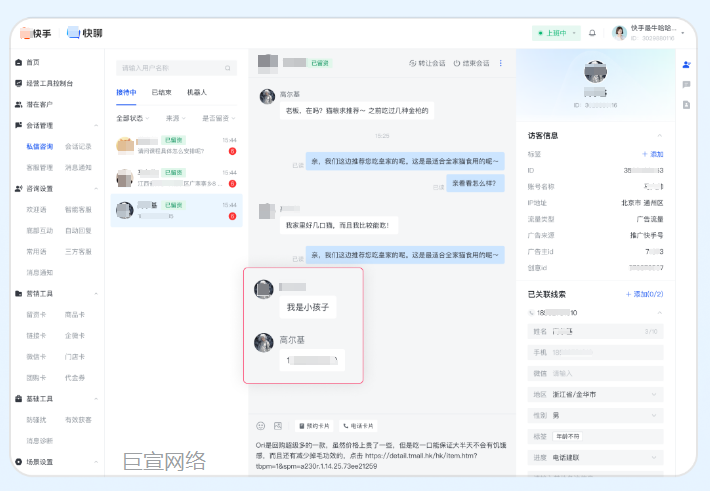Open the 来源 filter dropdown
710x491 pixels.
coord(175,118)
